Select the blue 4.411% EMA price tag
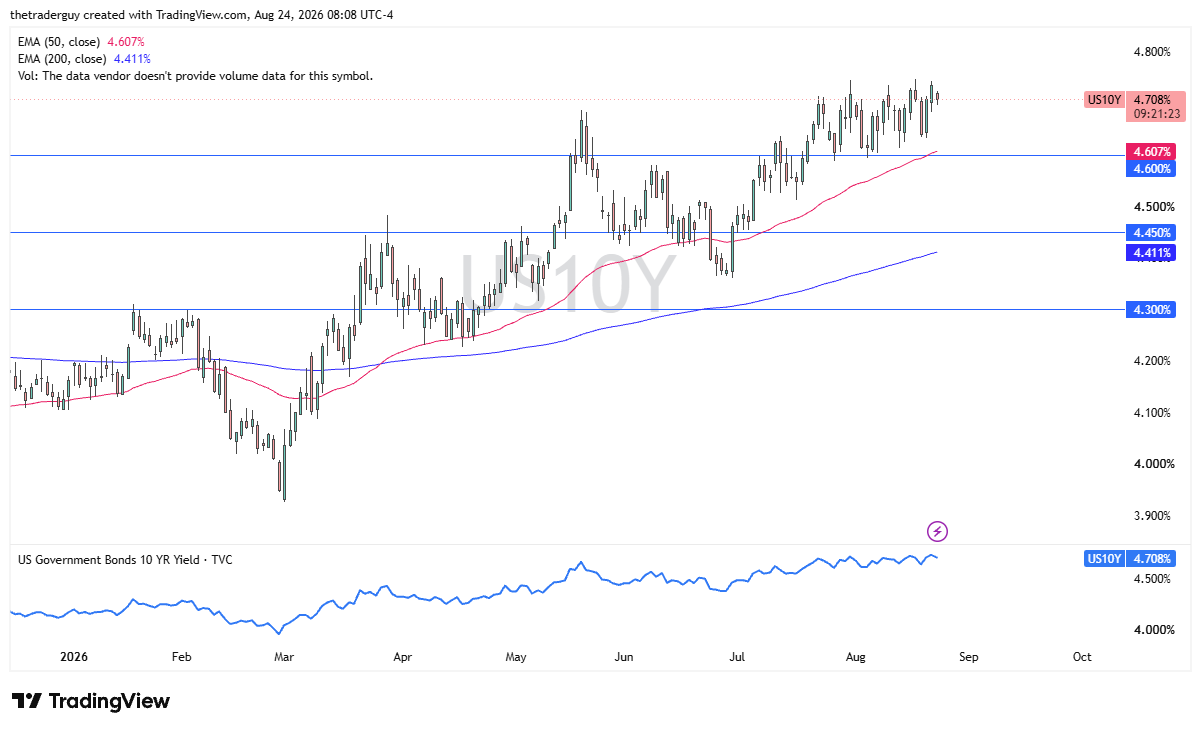This screenshot has height=731, width=1201. [1151, 253]
